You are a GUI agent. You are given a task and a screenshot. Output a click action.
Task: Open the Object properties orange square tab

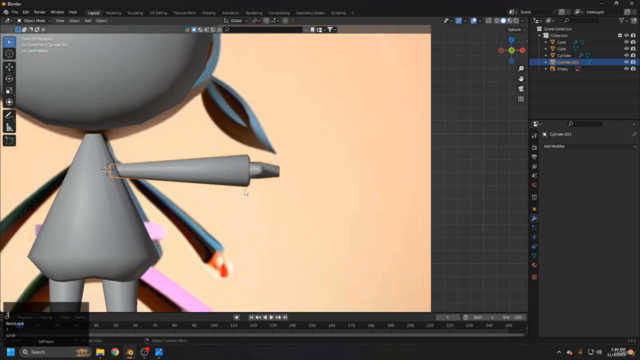pos(534,209)
